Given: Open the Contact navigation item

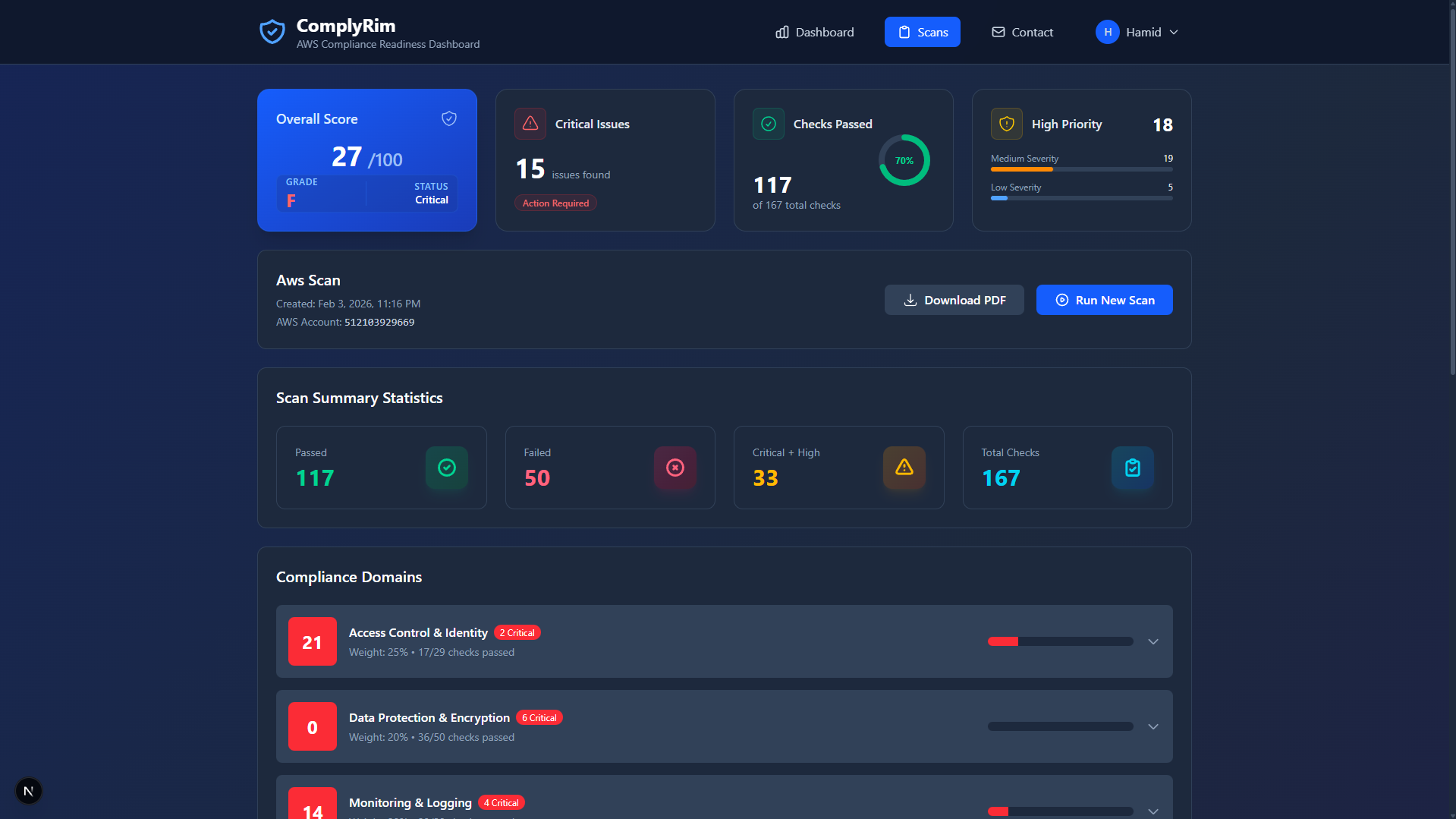Looking at the screenshot, I should [x=1022, y=32].
